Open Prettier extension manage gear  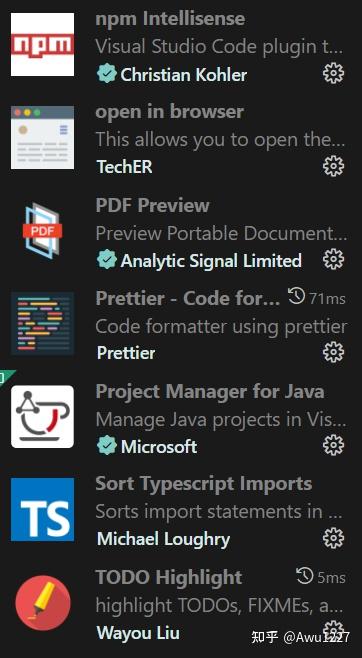333,352
